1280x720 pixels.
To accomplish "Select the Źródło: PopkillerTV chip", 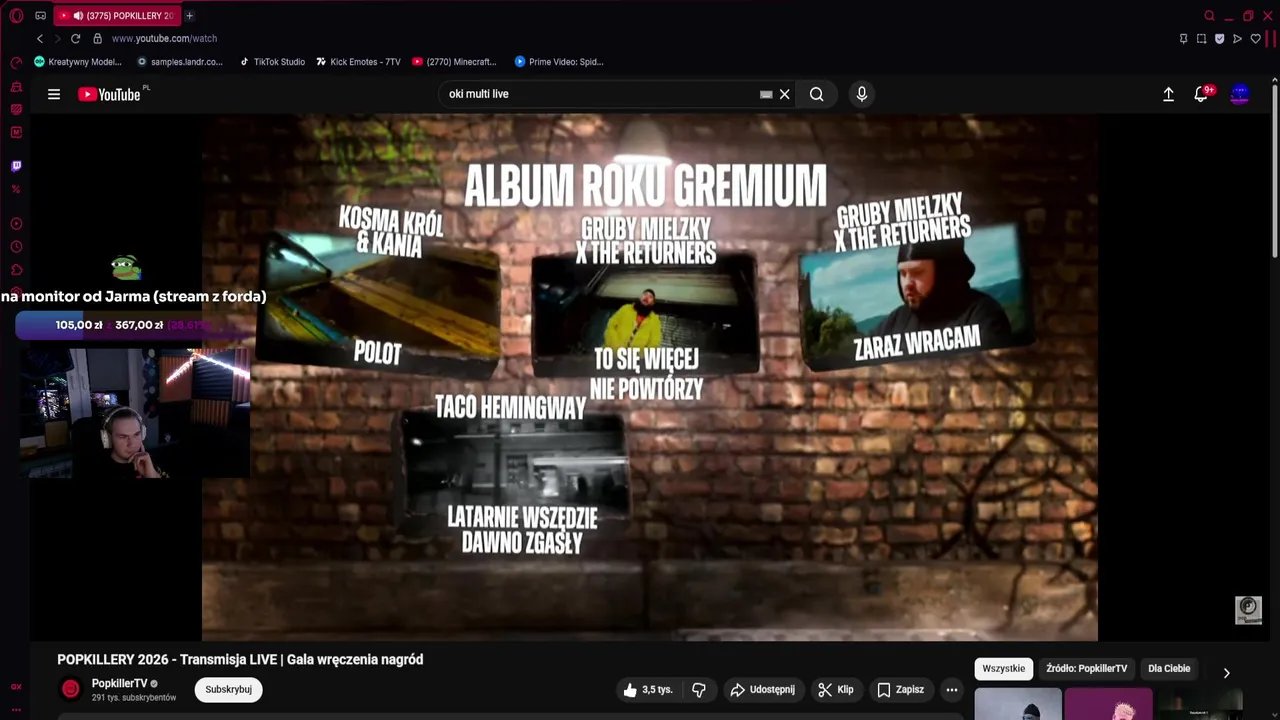I will pyautogui.click(x=1086, y=668).
